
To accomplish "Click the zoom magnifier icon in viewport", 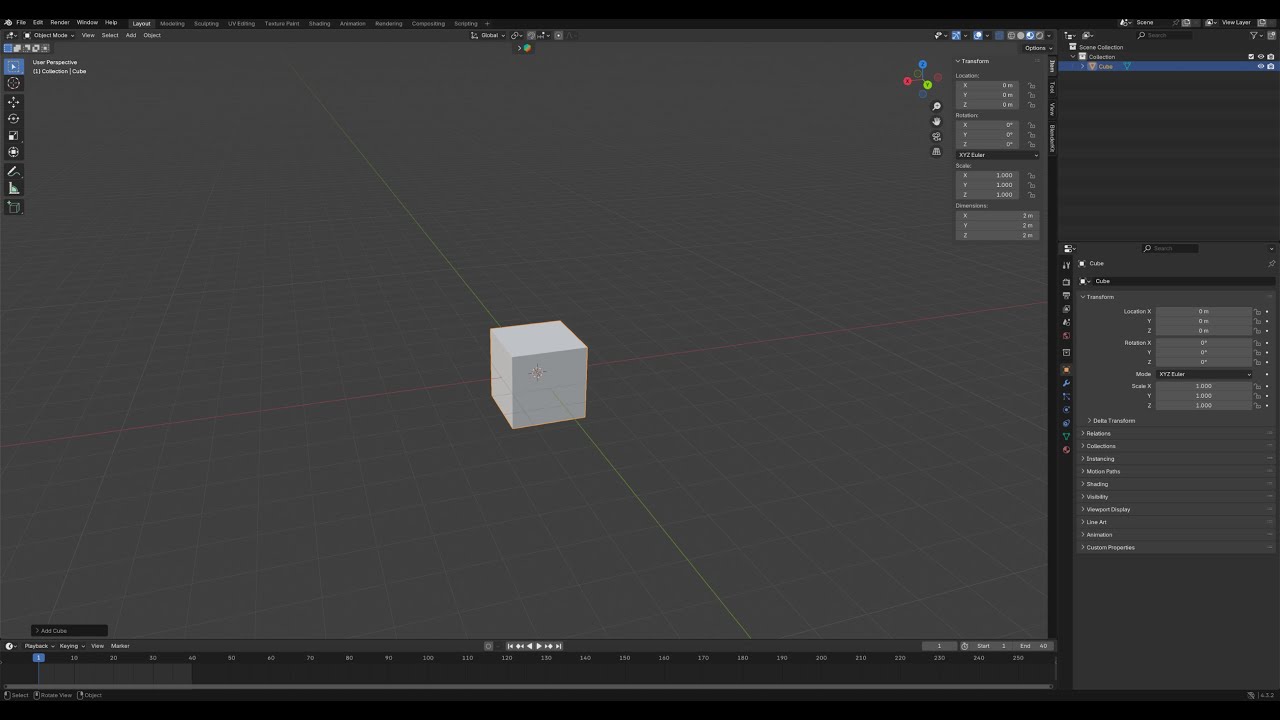I will pos(936,106).
